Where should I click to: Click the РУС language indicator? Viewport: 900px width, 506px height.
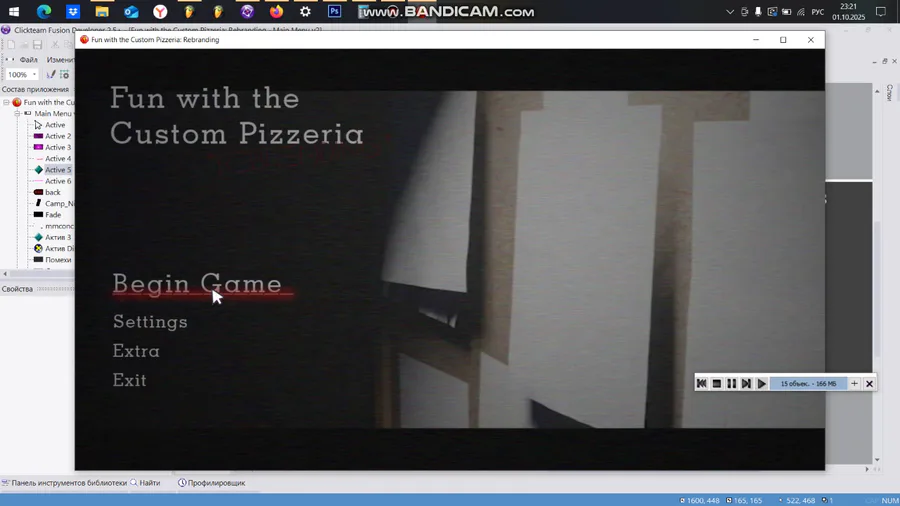pos(818,11)
